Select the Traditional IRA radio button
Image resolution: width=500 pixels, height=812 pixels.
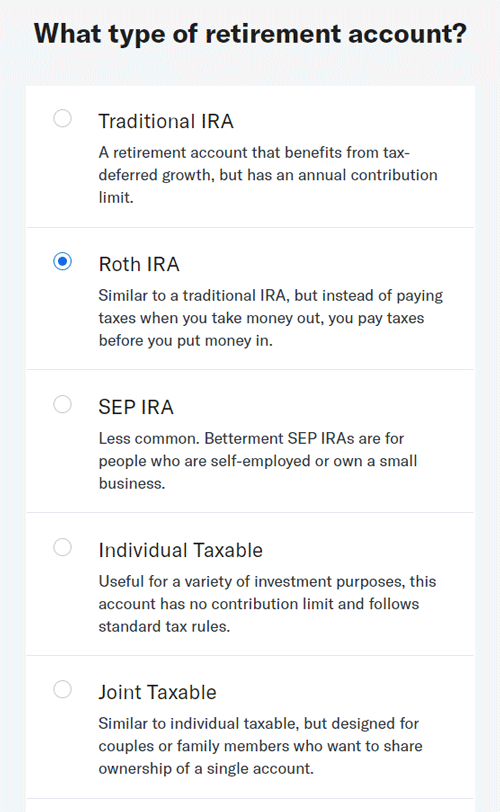[63, 119]
